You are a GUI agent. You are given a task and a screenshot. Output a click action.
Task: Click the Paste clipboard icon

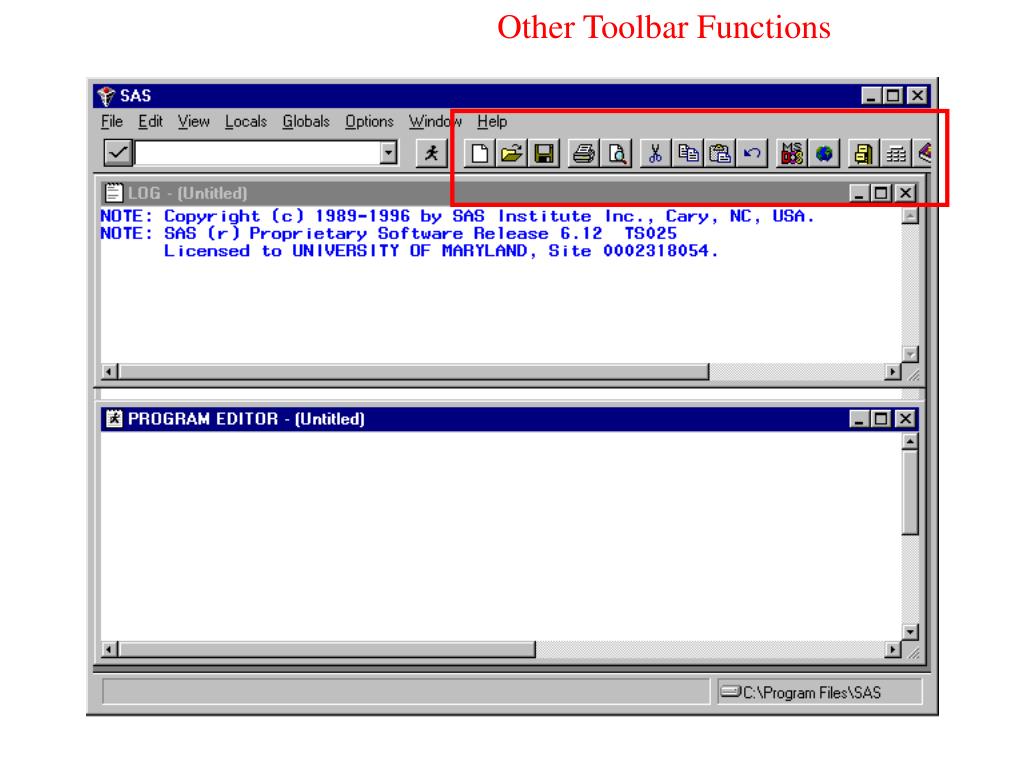(720, 153)
